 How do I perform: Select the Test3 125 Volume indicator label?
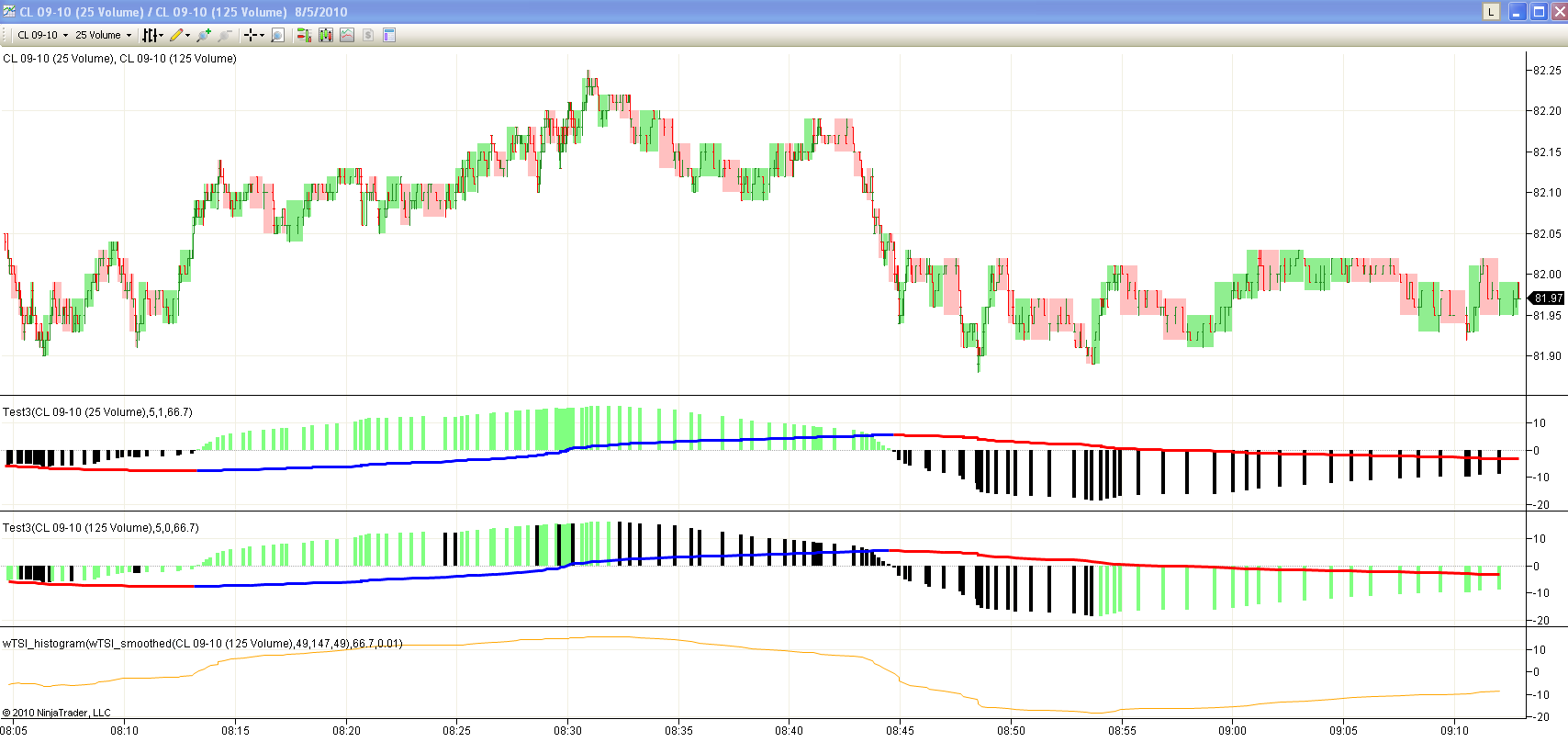pos(101,528)
